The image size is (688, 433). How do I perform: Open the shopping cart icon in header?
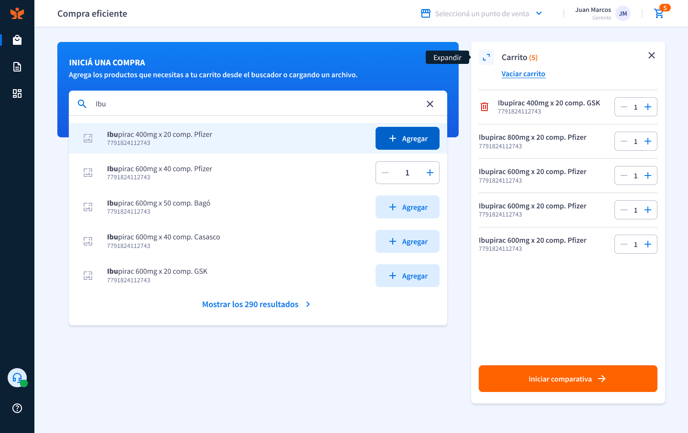[659, 14]
